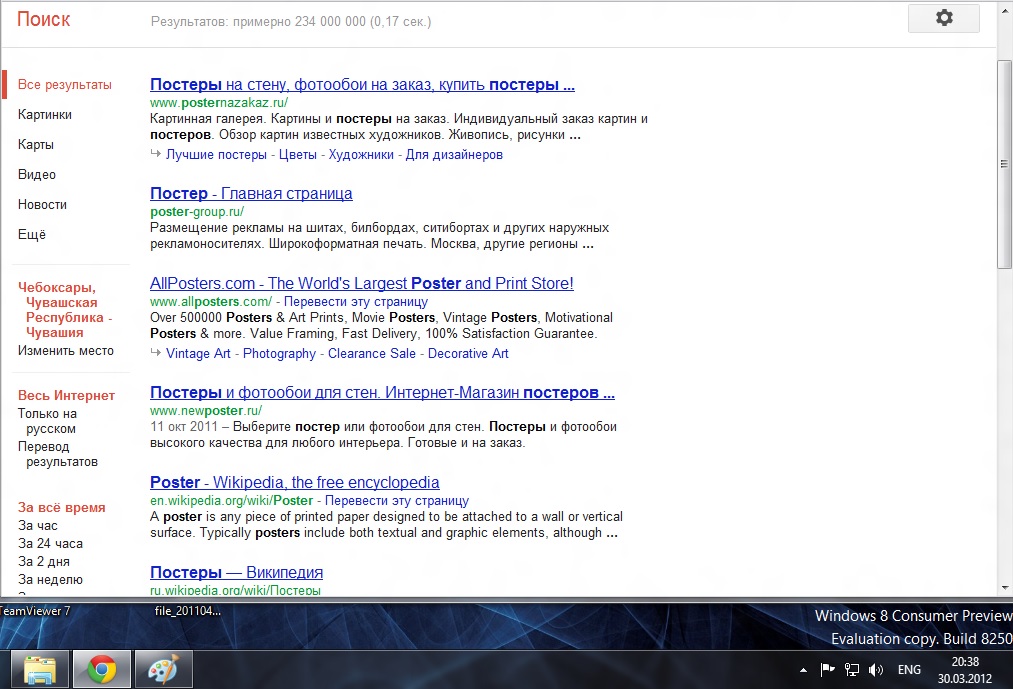Filter results За 24 часа
The width and height of the screenshot is (1013, 689).
[50, 544]
